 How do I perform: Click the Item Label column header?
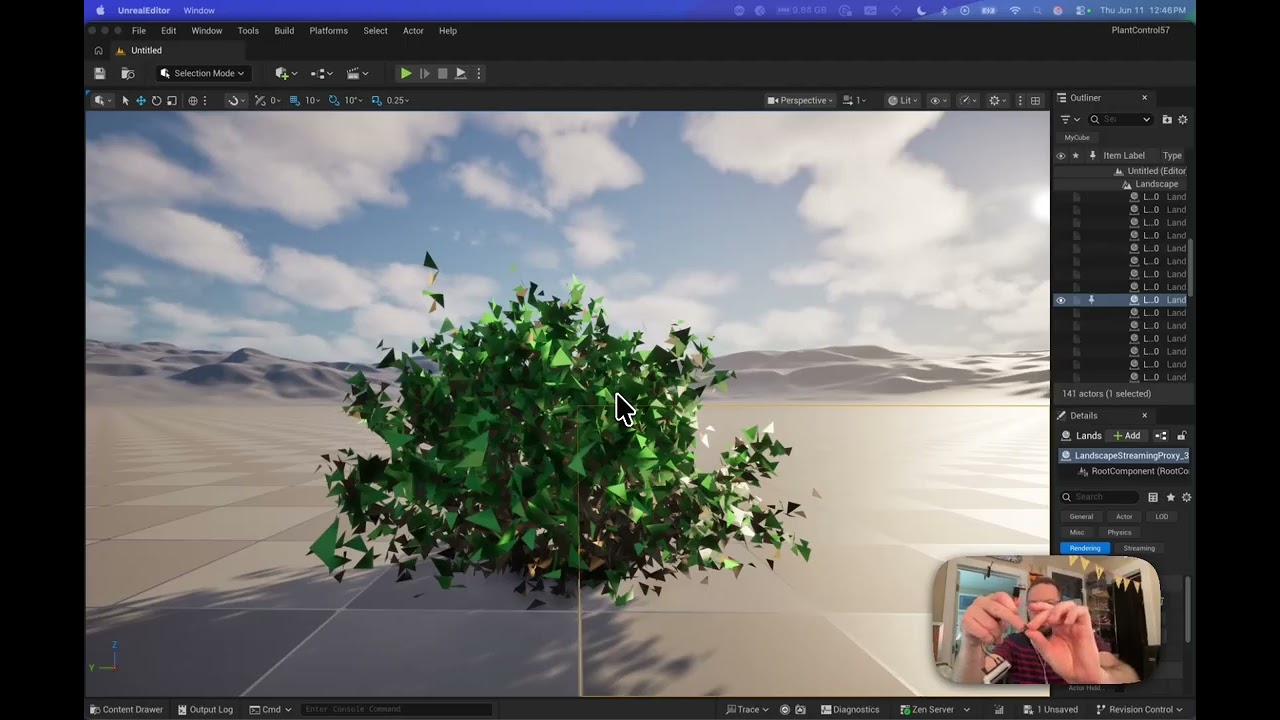(1124, 156)
